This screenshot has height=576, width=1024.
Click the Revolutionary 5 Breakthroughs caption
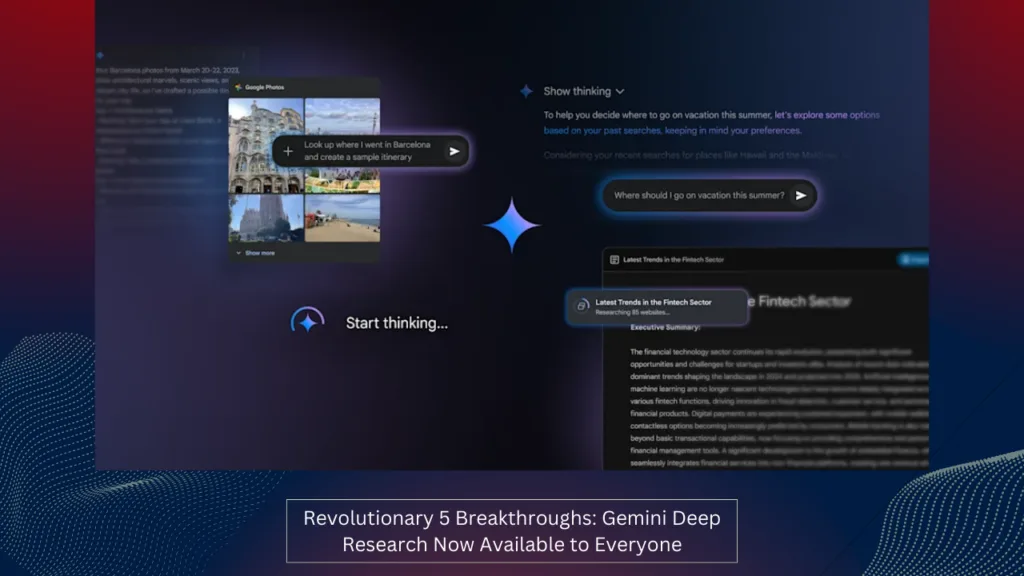[512, 531]
